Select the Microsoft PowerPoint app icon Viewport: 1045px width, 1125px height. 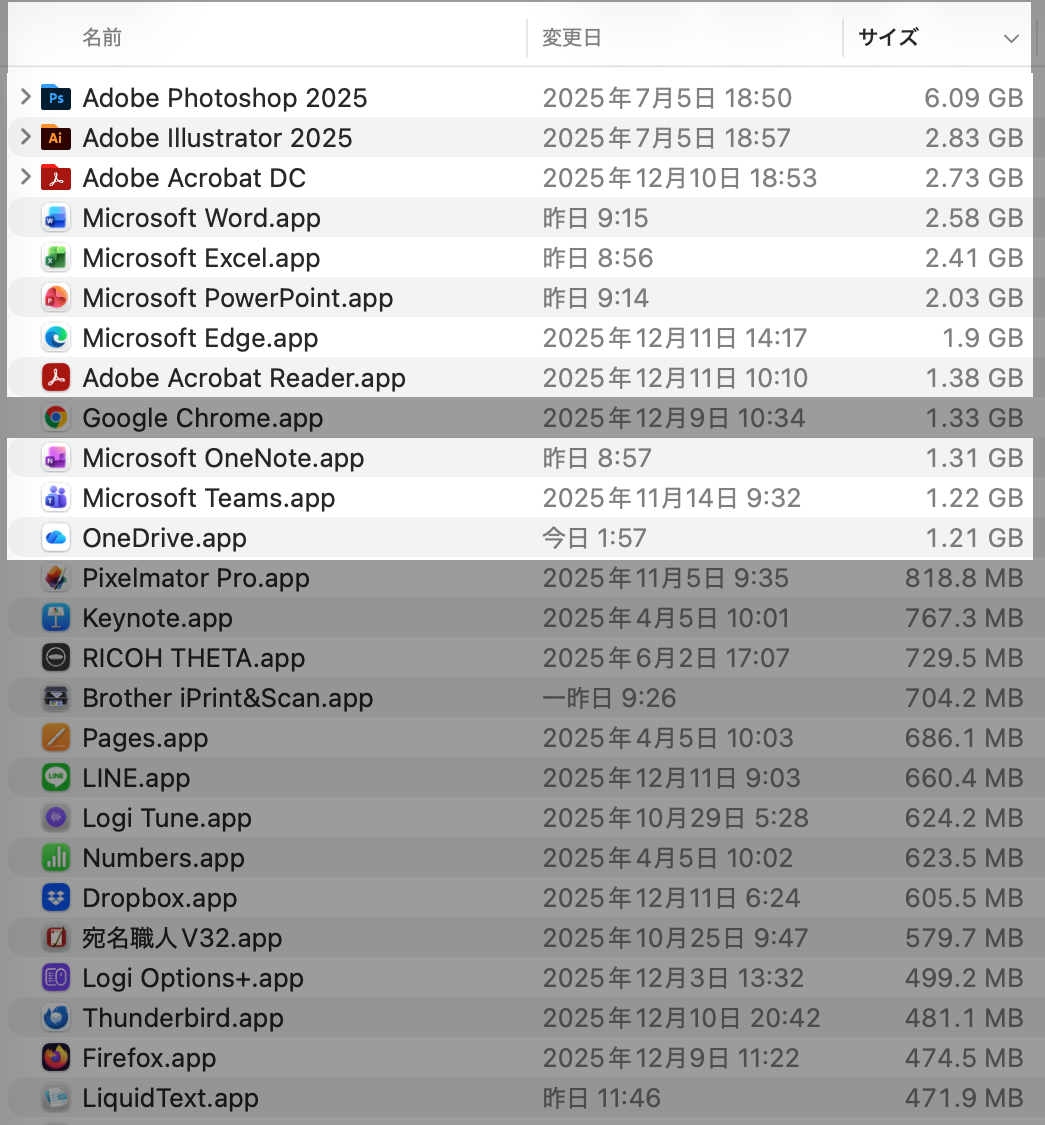point(56,298)
